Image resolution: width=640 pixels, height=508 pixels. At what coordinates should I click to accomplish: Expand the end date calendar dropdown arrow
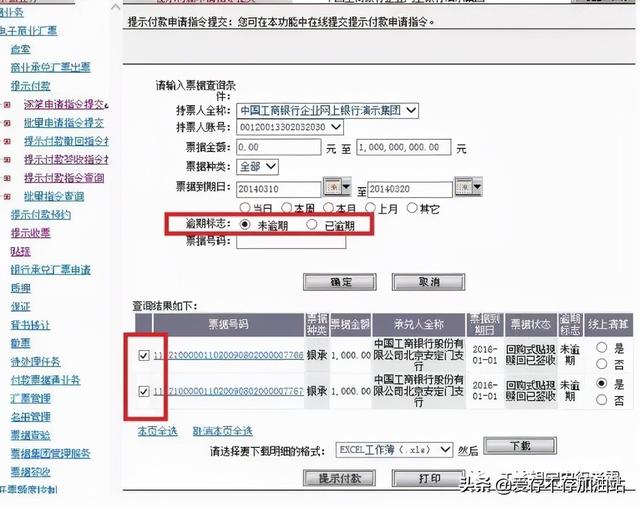coord(478,187)
